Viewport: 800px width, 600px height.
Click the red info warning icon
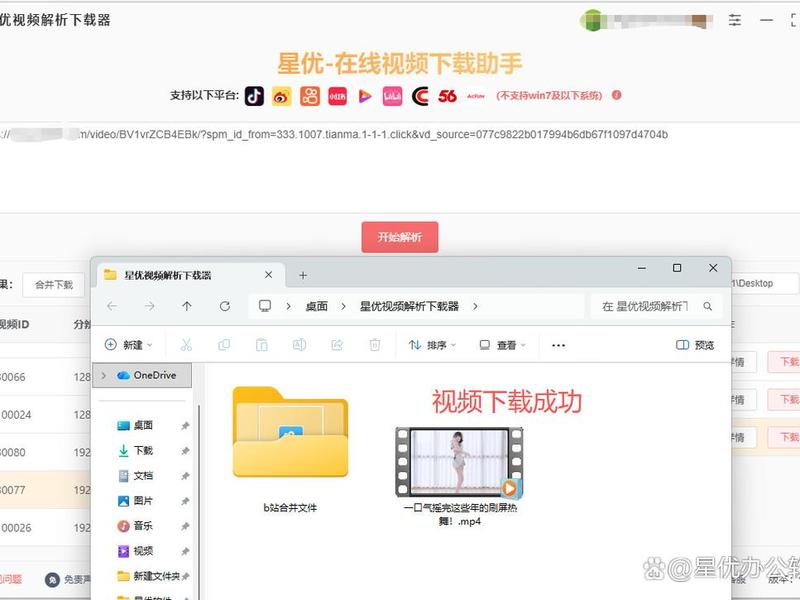616,95
